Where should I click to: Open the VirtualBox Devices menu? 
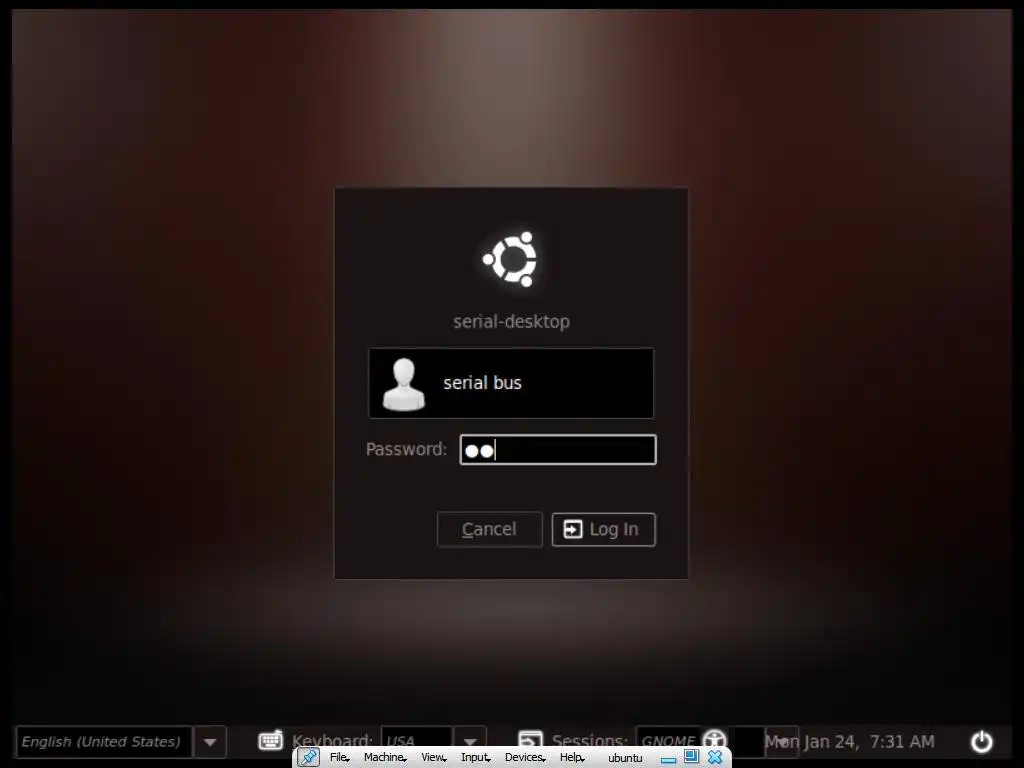tap(525, 757)
